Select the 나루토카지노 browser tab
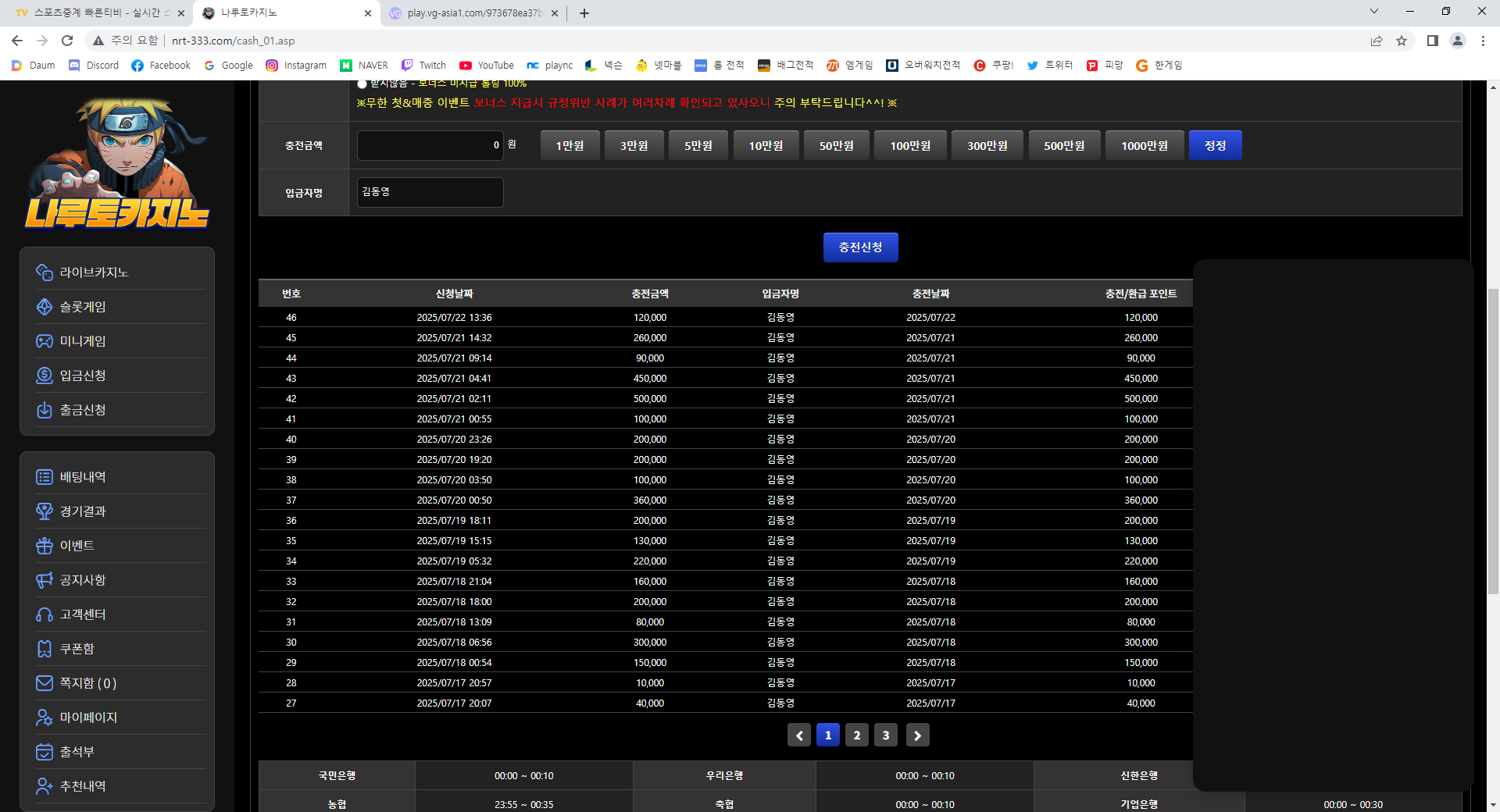 pyautogui.click(x=281, y=13)
